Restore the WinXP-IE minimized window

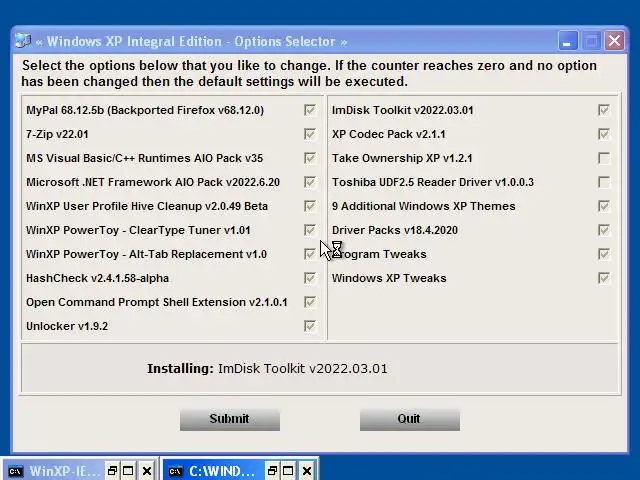point(112,471)
